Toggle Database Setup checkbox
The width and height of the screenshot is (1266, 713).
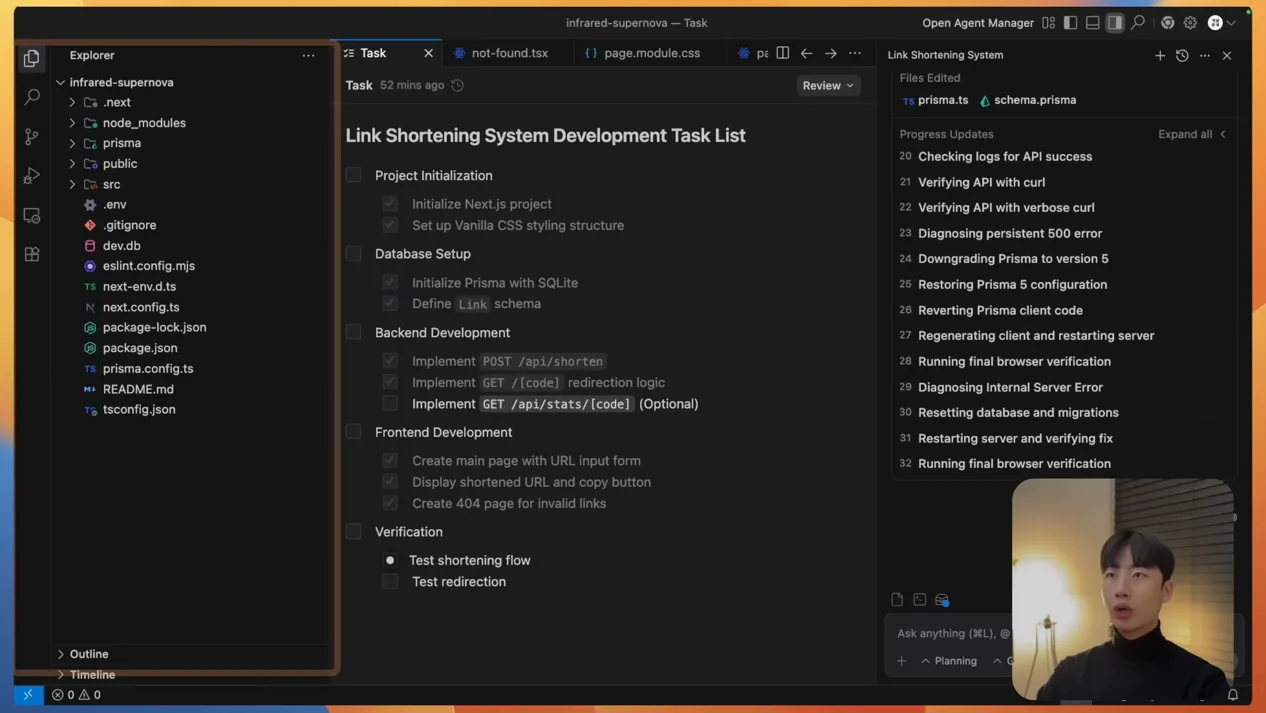pos(354,254)
